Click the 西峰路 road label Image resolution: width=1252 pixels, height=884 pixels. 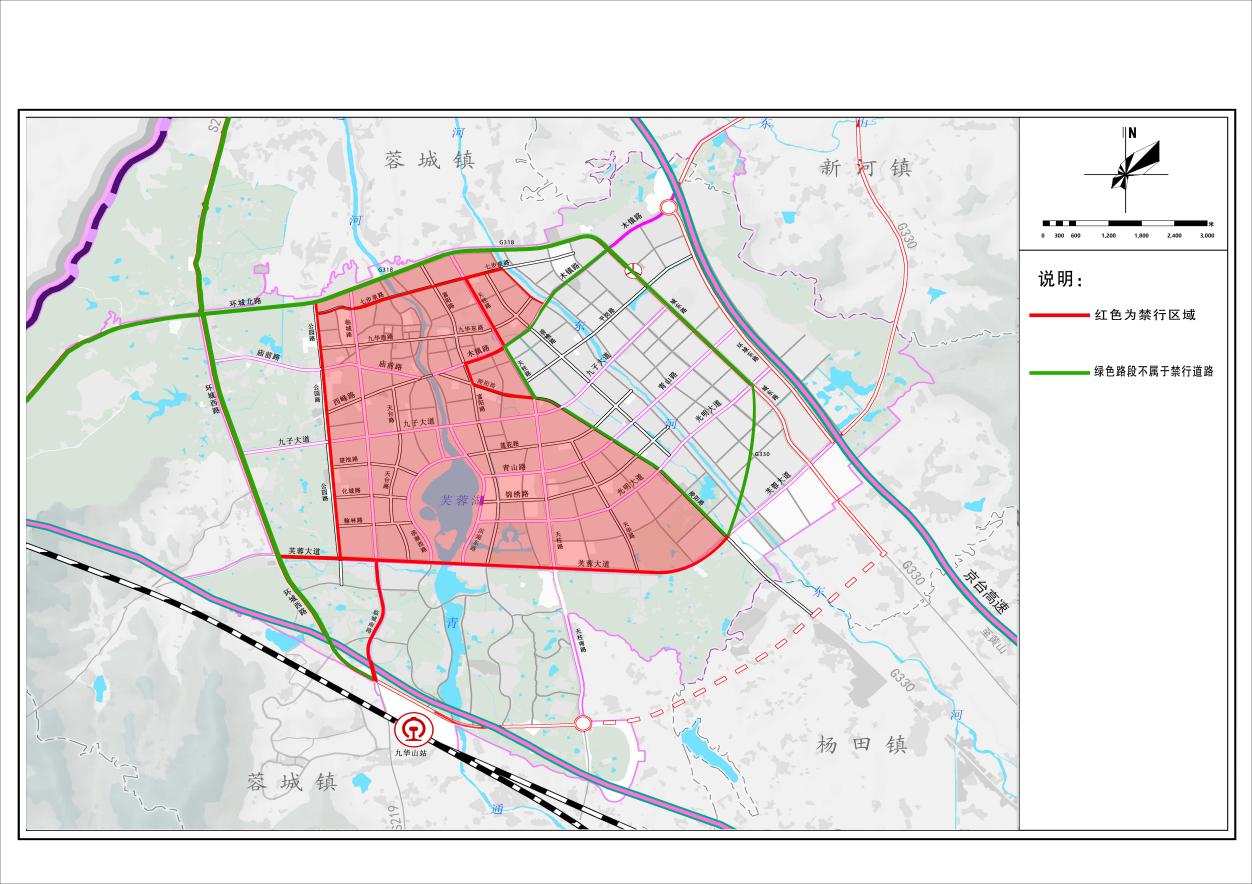pyautogui.click(x=344, y=398)
